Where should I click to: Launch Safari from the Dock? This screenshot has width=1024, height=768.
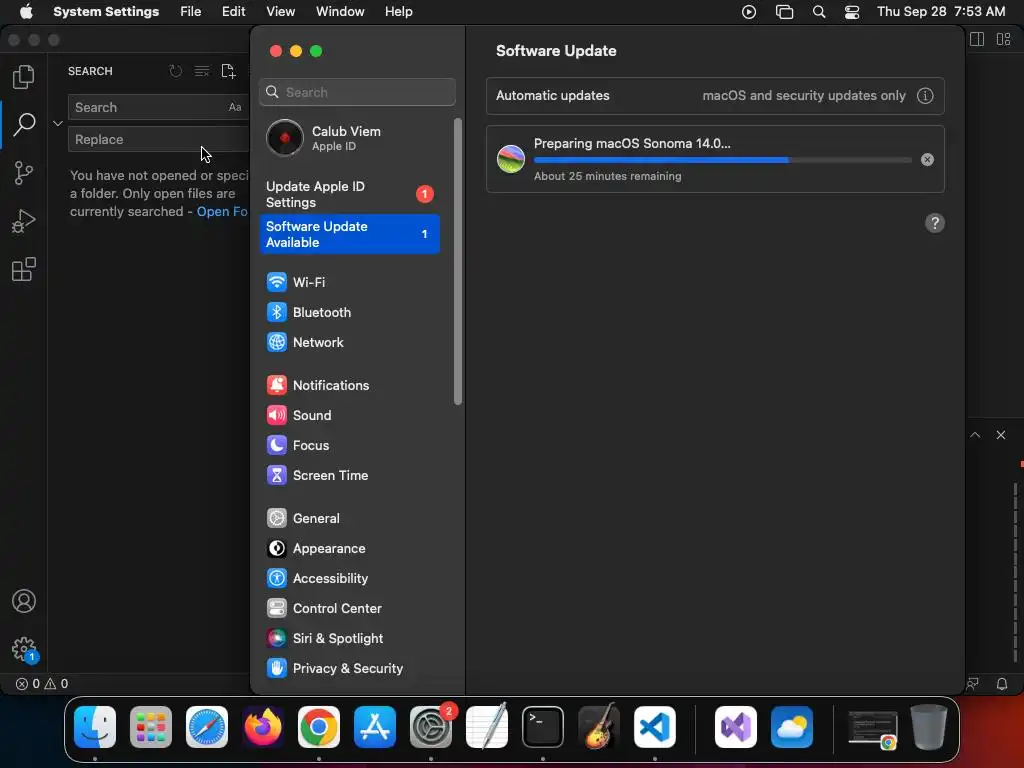pos(207,727)
